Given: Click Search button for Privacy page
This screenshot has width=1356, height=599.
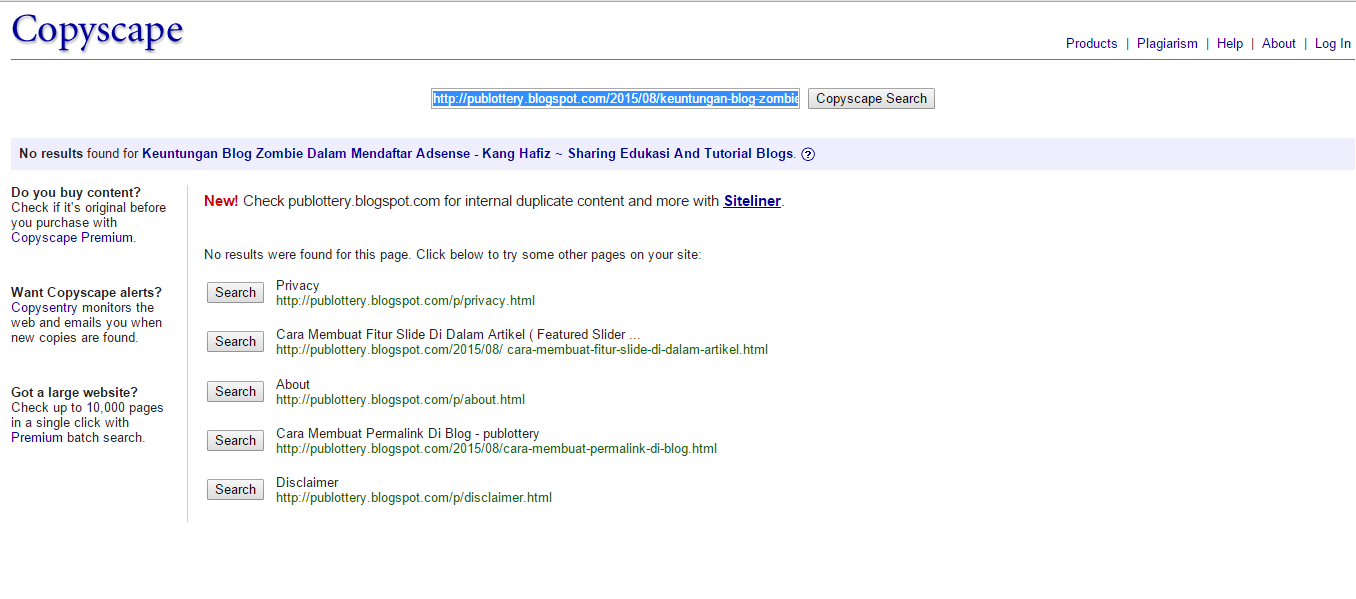Looking at the screenshot, I should coord(235,292).
